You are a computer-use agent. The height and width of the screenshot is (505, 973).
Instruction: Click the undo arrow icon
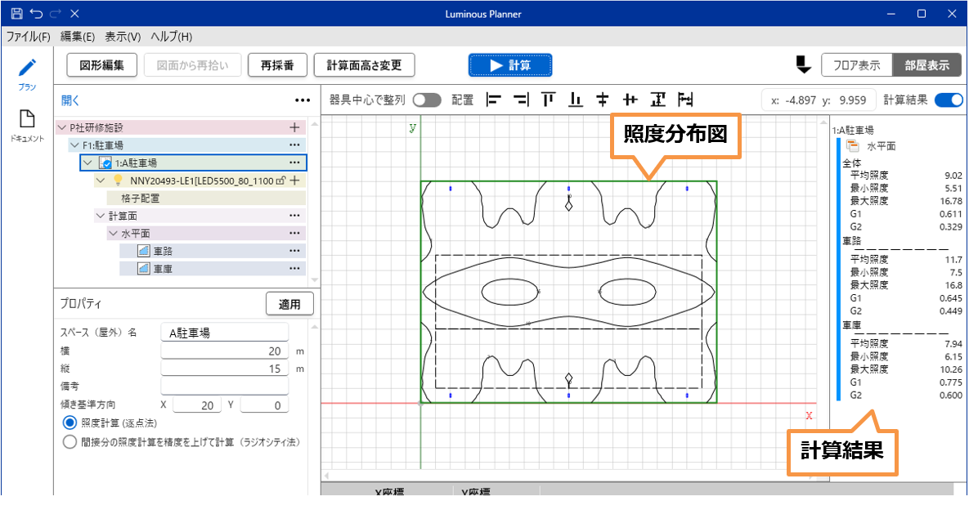click(36, 14)
